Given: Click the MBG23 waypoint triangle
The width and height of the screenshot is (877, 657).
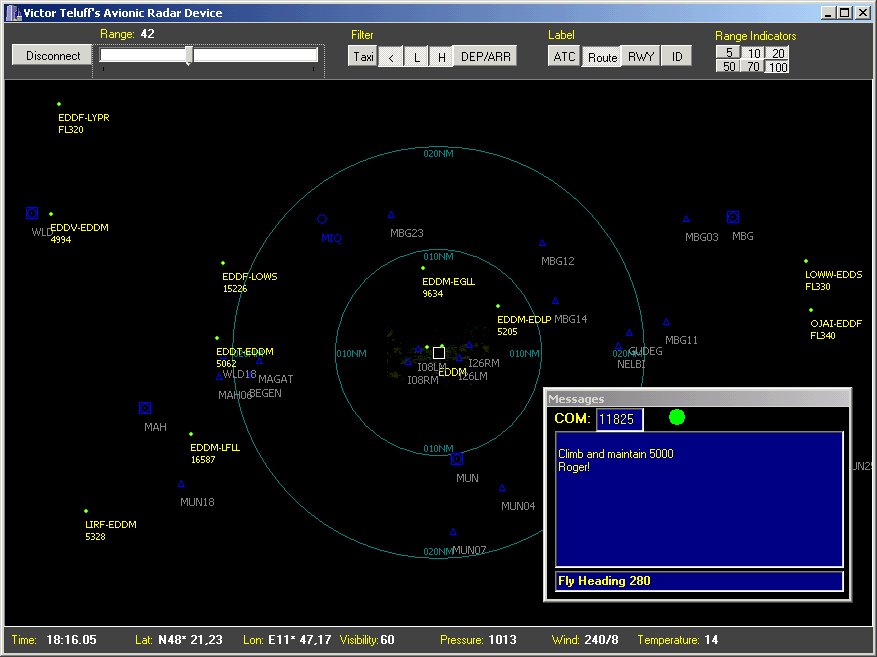Looking at the screenshot, I should tap(391, 215).
